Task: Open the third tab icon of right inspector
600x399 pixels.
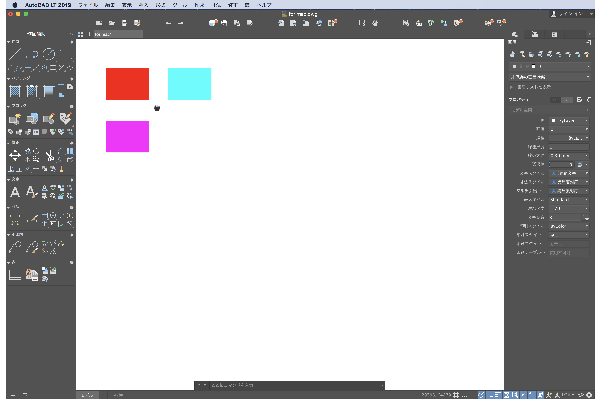Action: click(554, 34)
